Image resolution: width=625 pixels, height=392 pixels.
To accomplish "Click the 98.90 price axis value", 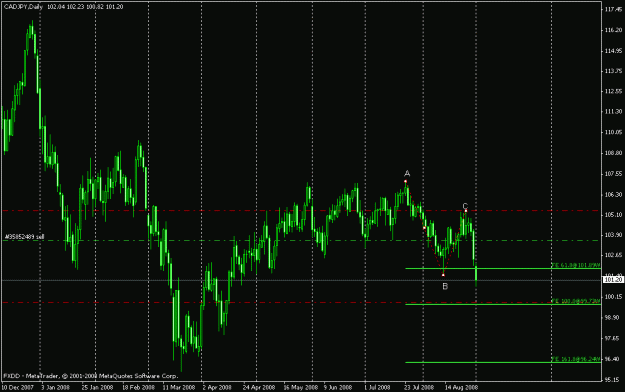I will tap(612, 317).
